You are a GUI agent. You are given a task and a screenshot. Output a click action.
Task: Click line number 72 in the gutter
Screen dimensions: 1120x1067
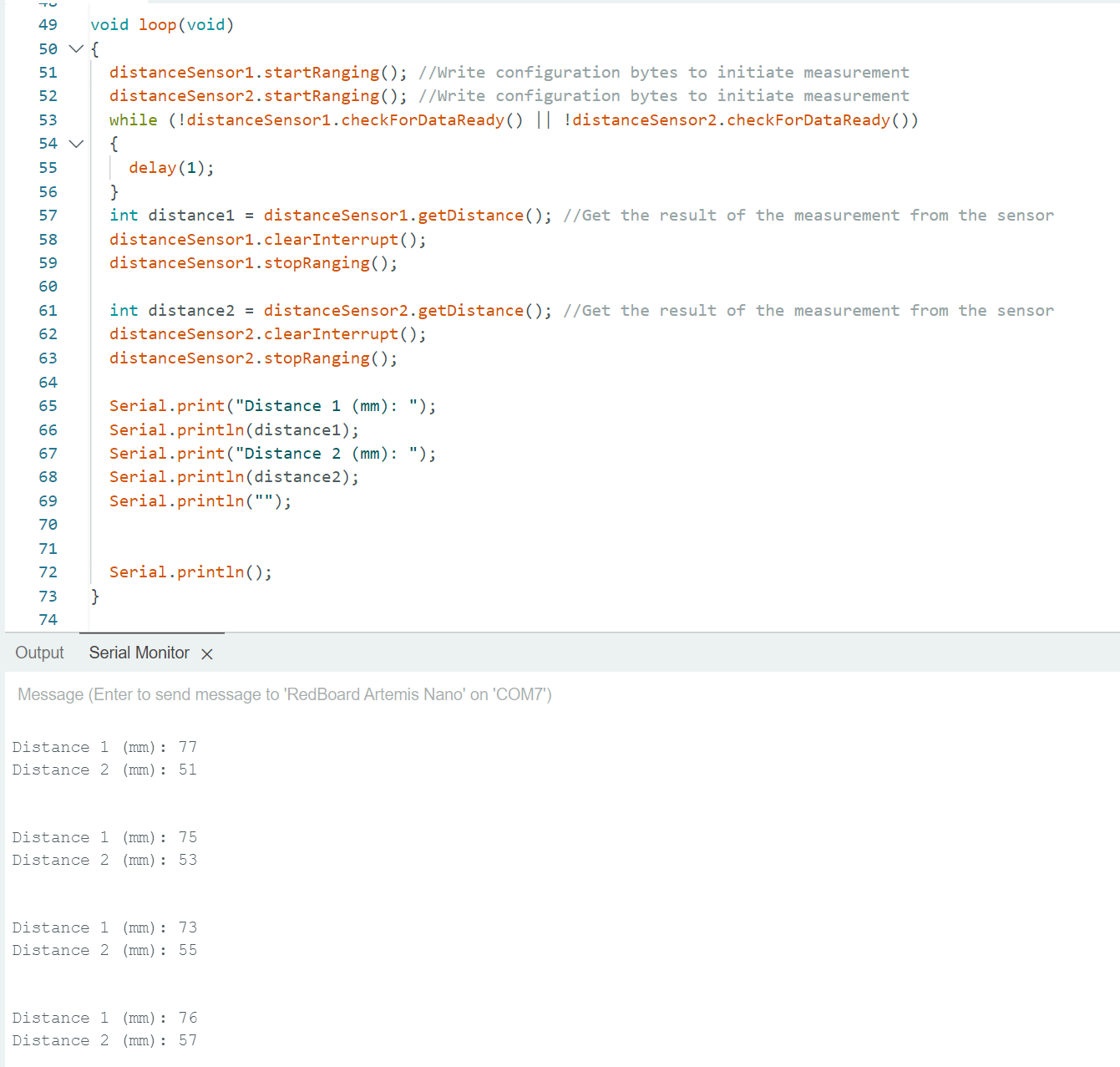click(48, 572)
